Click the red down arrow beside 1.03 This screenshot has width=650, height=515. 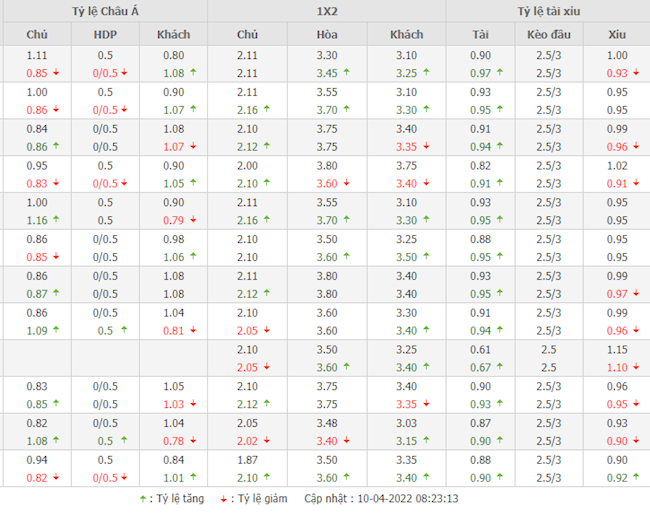click(x=193, y=403)
